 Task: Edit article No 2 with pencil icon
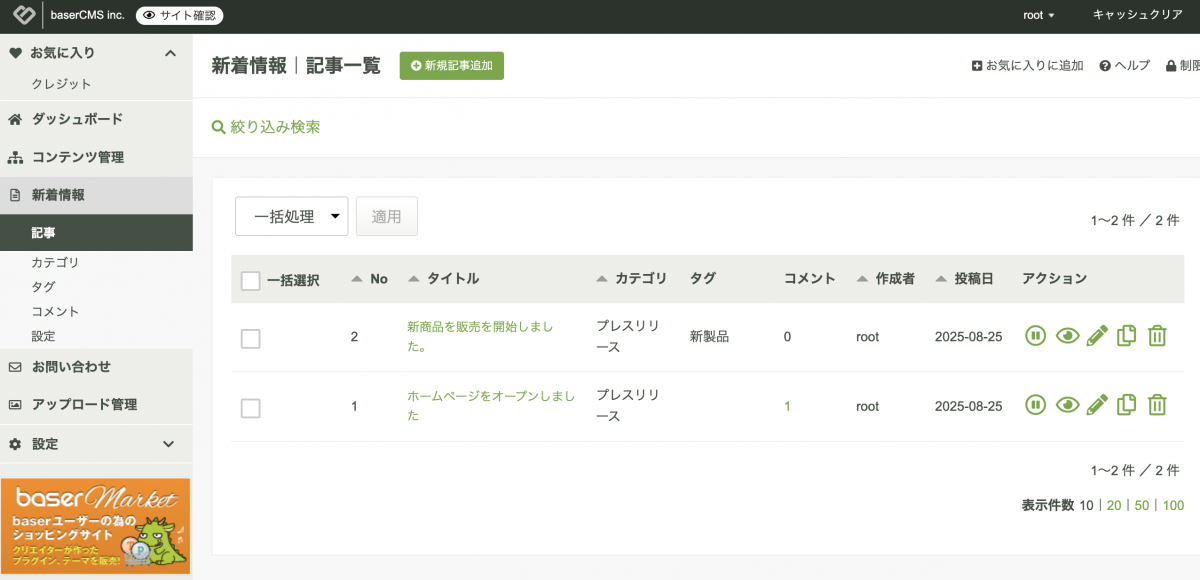[x=1097, y=336]
